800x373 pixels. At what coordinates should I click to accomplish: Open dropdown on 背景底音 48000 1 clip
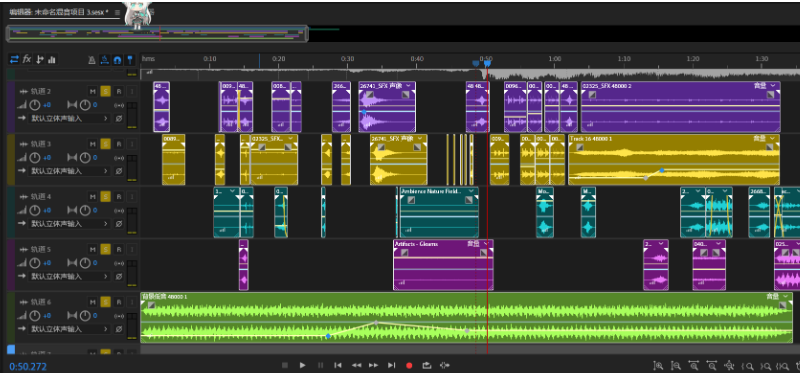click(x=786, y=296)
